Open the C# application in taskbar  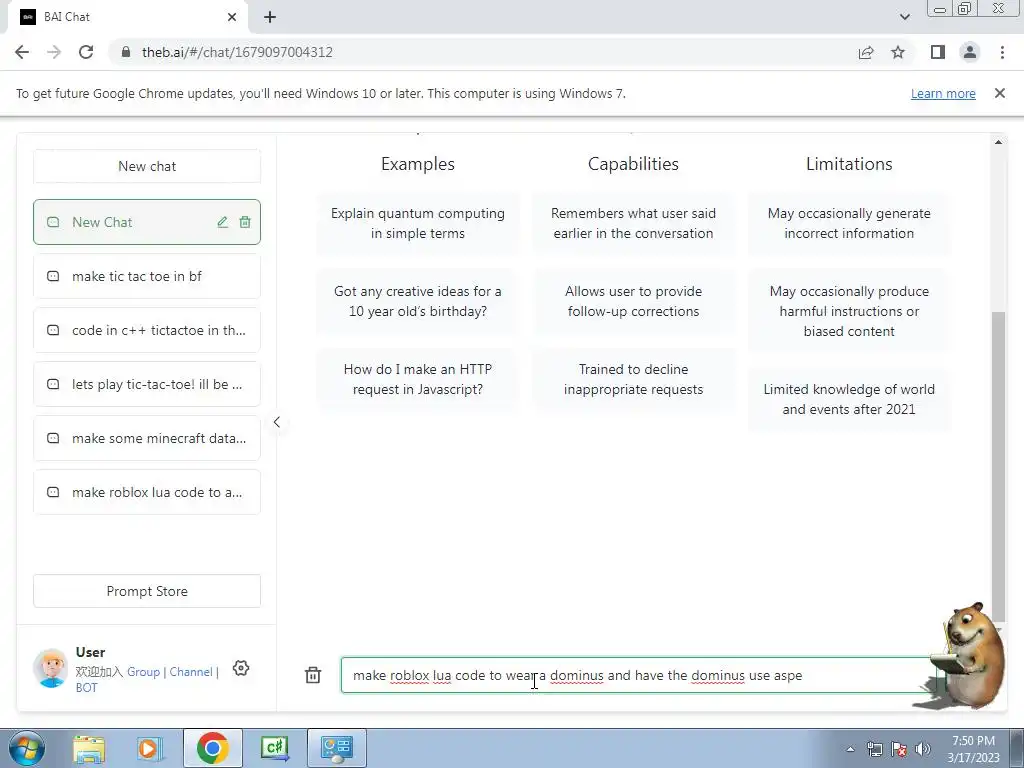275,748
